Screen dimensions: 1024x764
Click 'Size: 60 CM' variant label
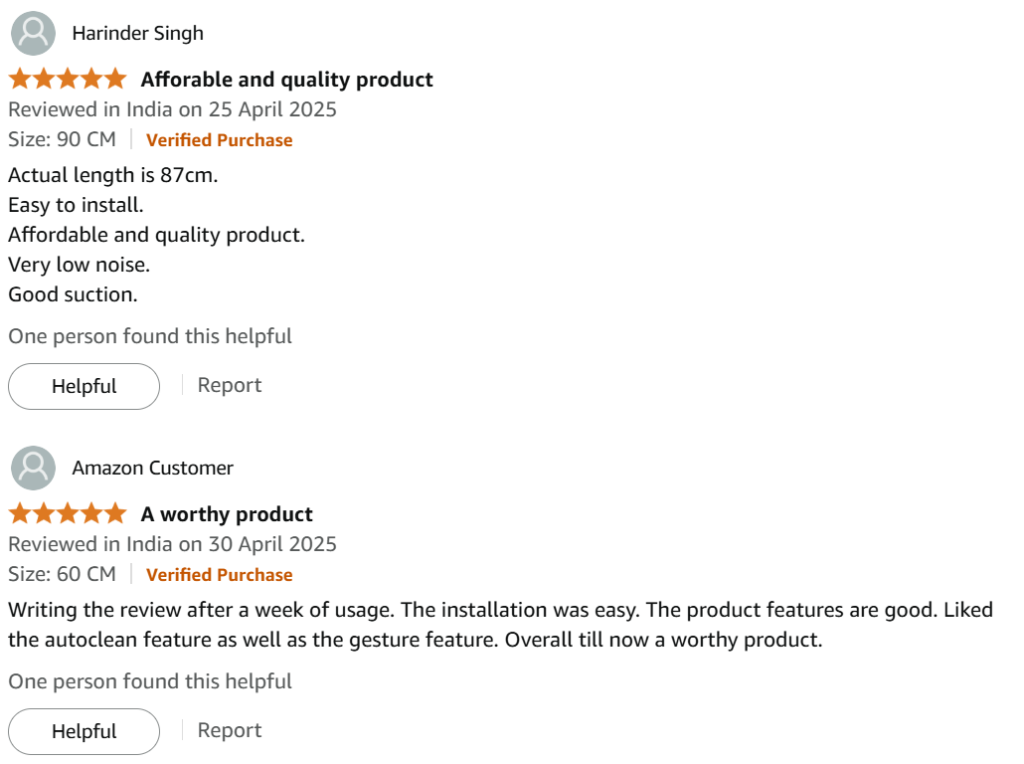[62, 575]
